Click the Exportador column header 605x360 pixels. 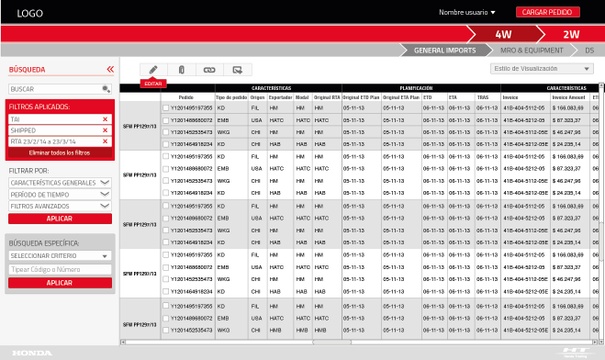[281, 97]
